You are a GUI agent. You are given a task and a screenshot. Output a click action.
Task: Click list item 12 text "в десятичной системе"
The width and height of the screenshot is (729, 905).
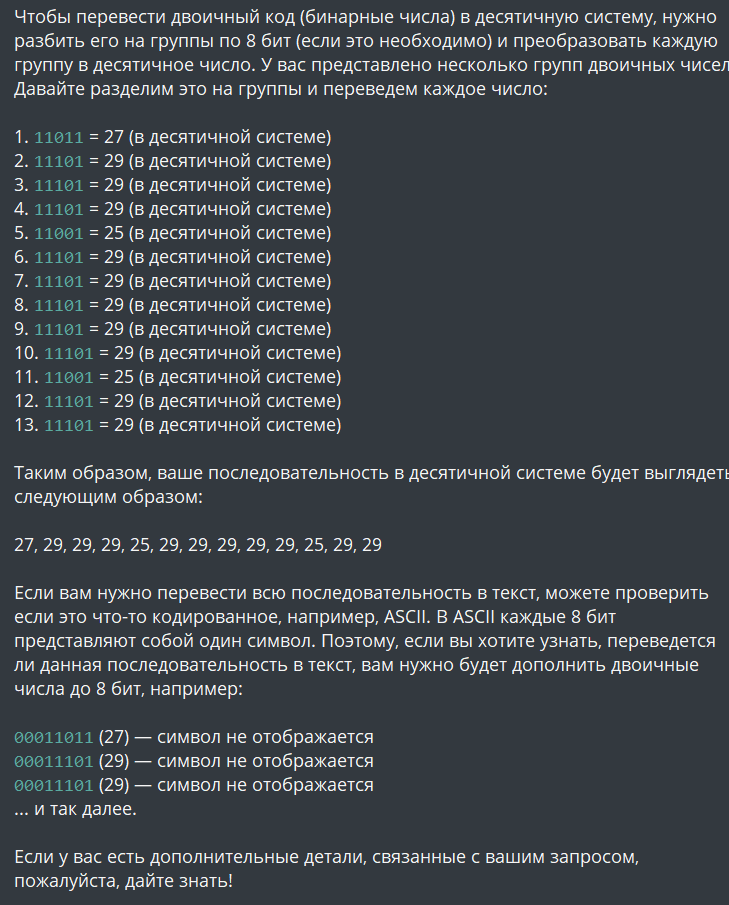pos(240,401)
